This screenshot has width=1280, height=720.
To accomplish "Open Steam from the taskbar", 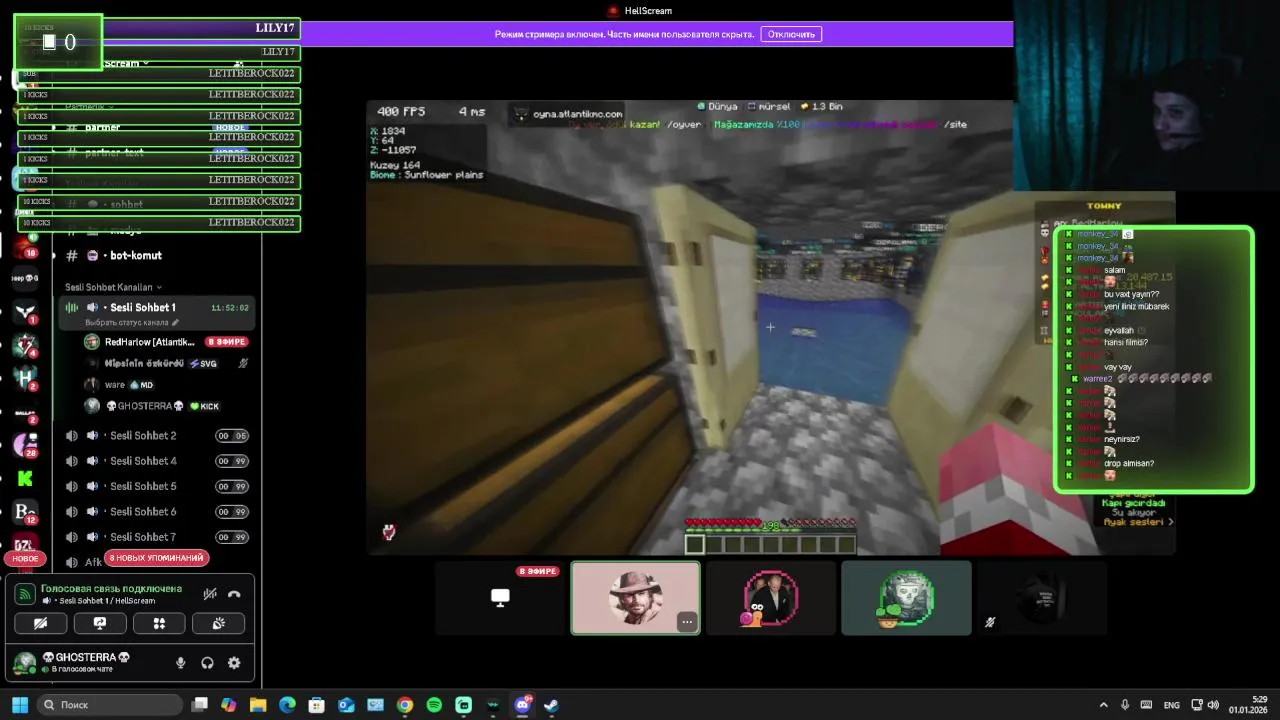I will [551, 705].
